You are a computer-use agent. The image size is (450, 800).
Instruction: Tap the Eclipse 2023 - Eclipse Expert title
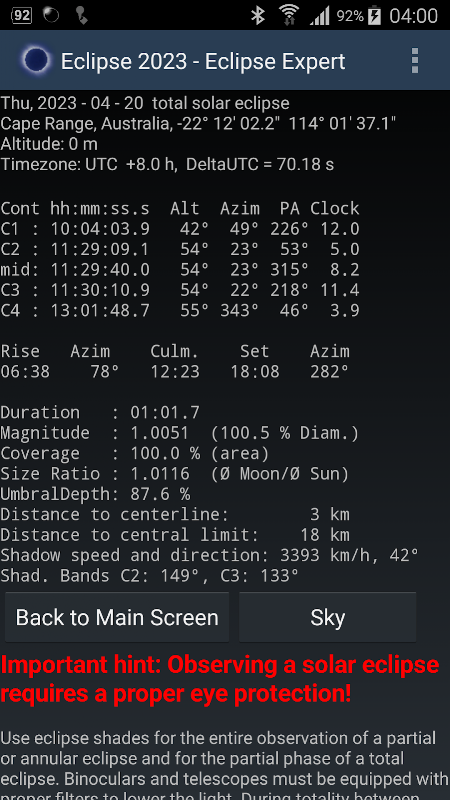[x=203, y=61]
